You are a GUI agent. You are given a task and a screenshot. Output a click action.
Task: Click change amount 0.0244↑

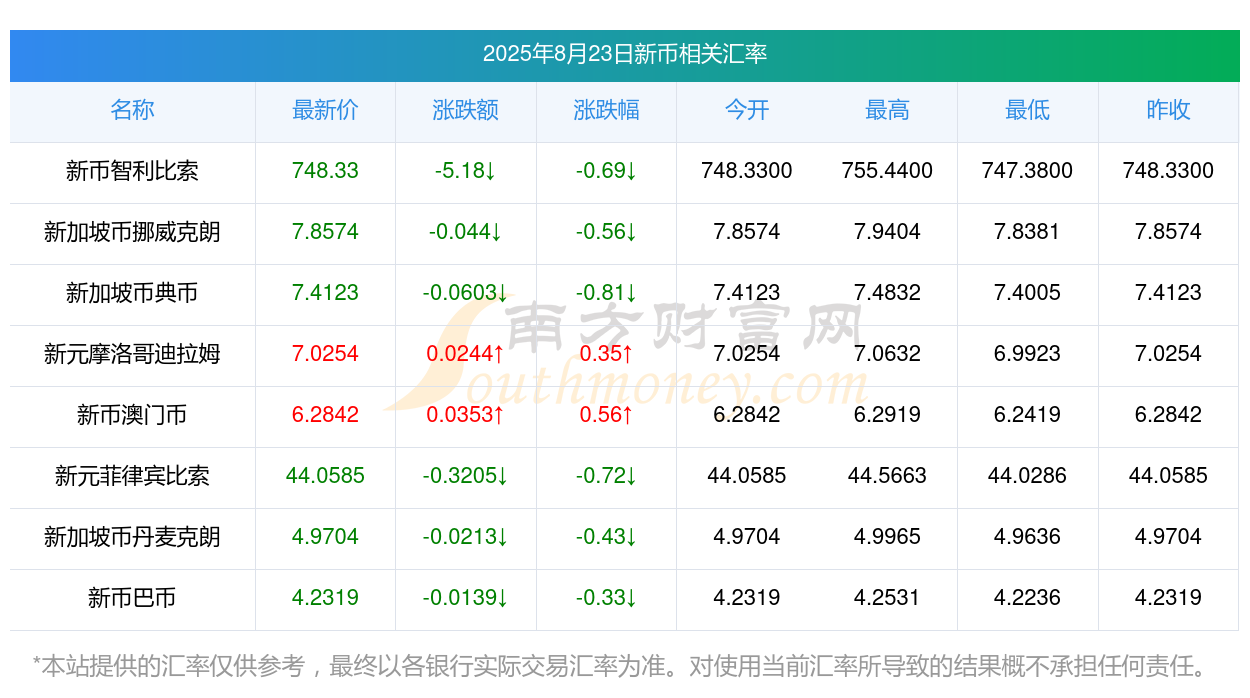[x=466, y=354]
